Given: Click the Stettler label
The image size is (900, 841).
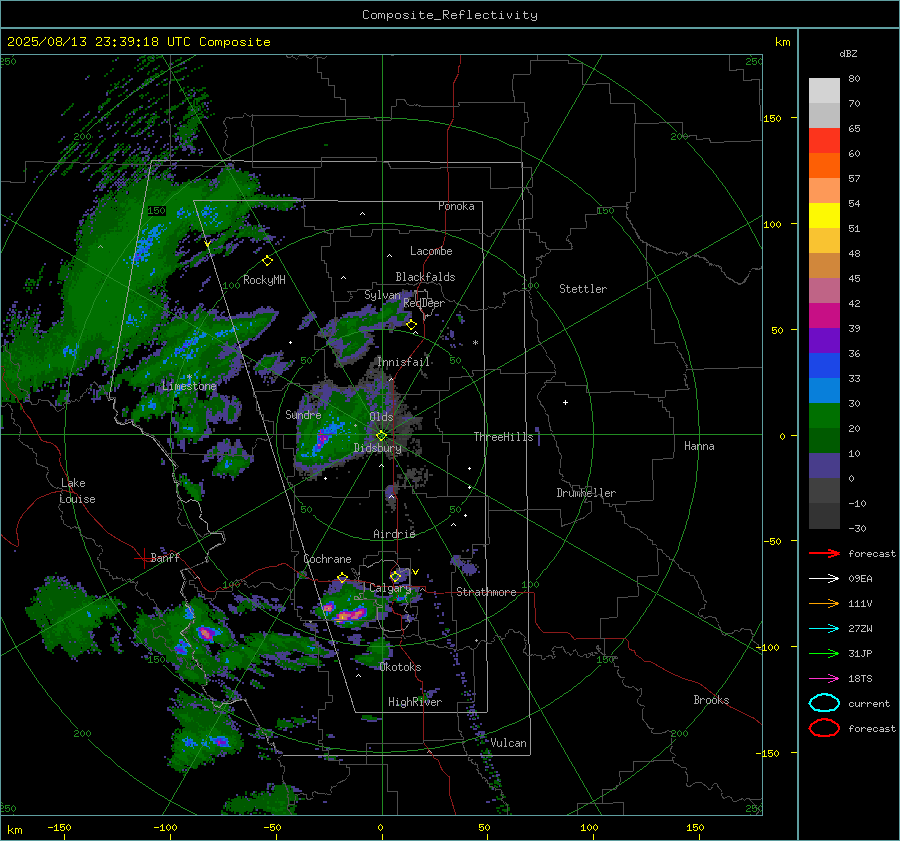Looking at the screenshot, I should pos(583,289).
